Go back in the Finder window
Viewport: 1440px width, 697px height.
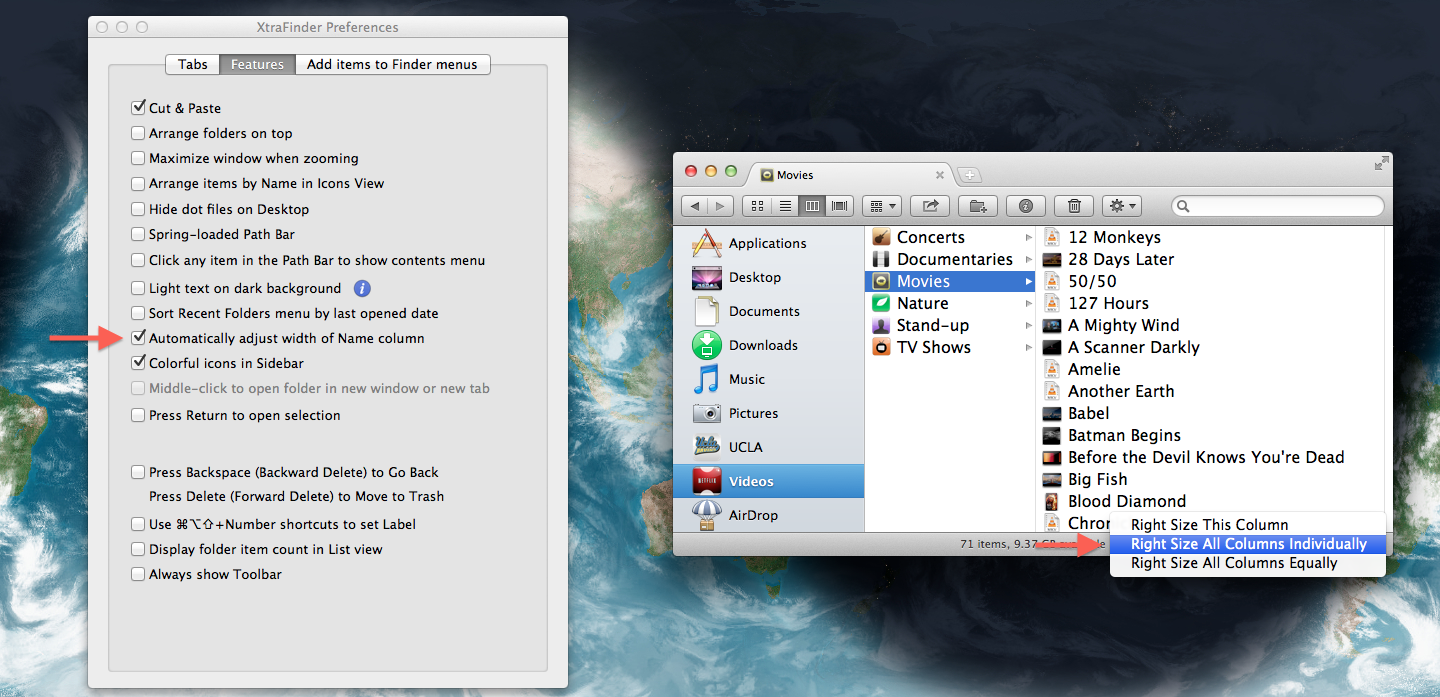click(x=695, y=206)
